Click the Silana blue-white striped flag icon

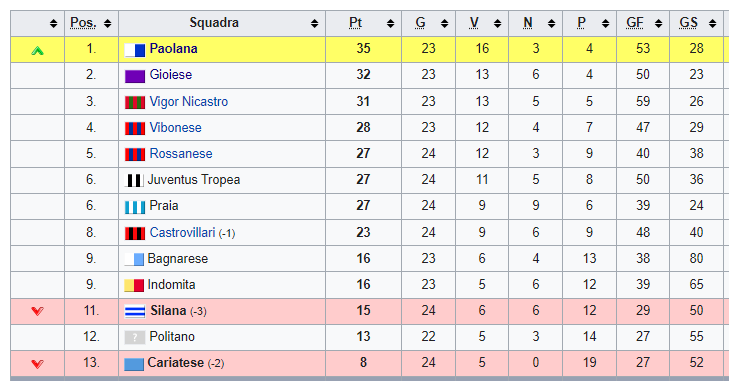click(x=135, y=312)
